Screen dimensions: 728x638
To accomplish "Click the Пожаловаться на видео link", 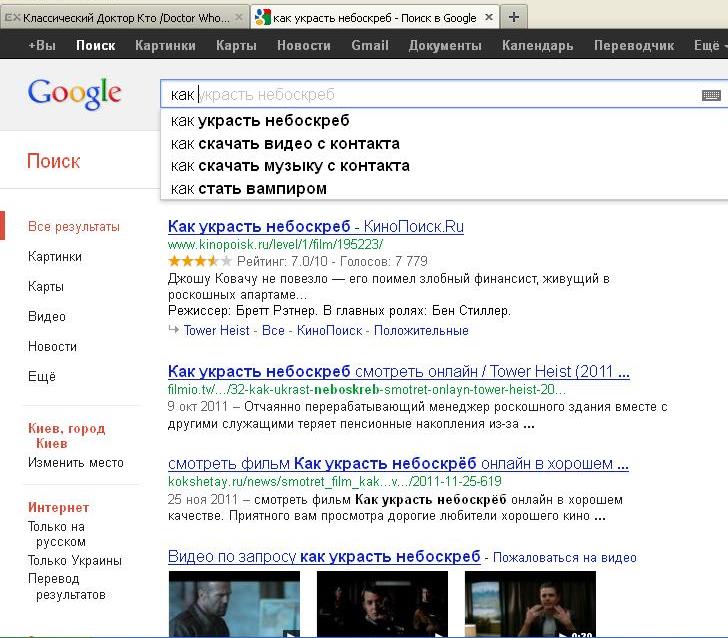I will click(x=564, y=558).
